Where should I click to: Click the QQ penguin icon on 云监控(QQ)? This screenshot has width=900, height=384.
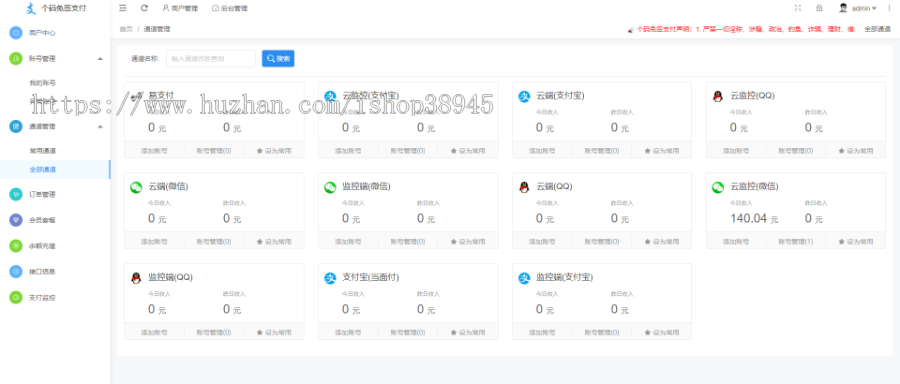[x=717, y=96]
